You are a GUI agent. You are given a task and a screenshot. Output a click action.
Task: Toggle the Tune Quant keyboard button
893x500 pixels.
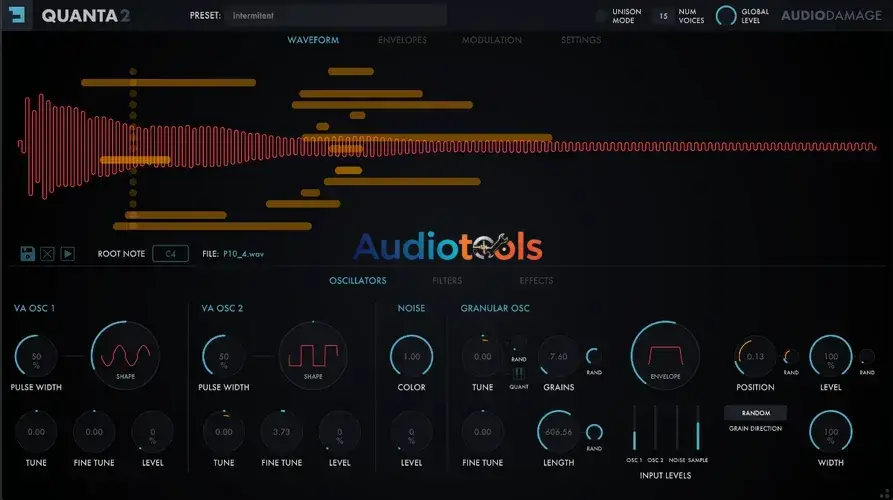pos(518,374)
